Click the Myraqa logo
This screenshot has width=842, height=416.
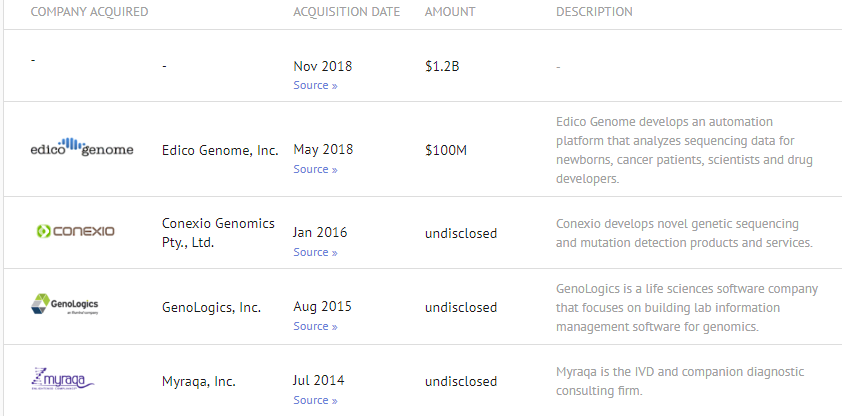coord(63,380)
